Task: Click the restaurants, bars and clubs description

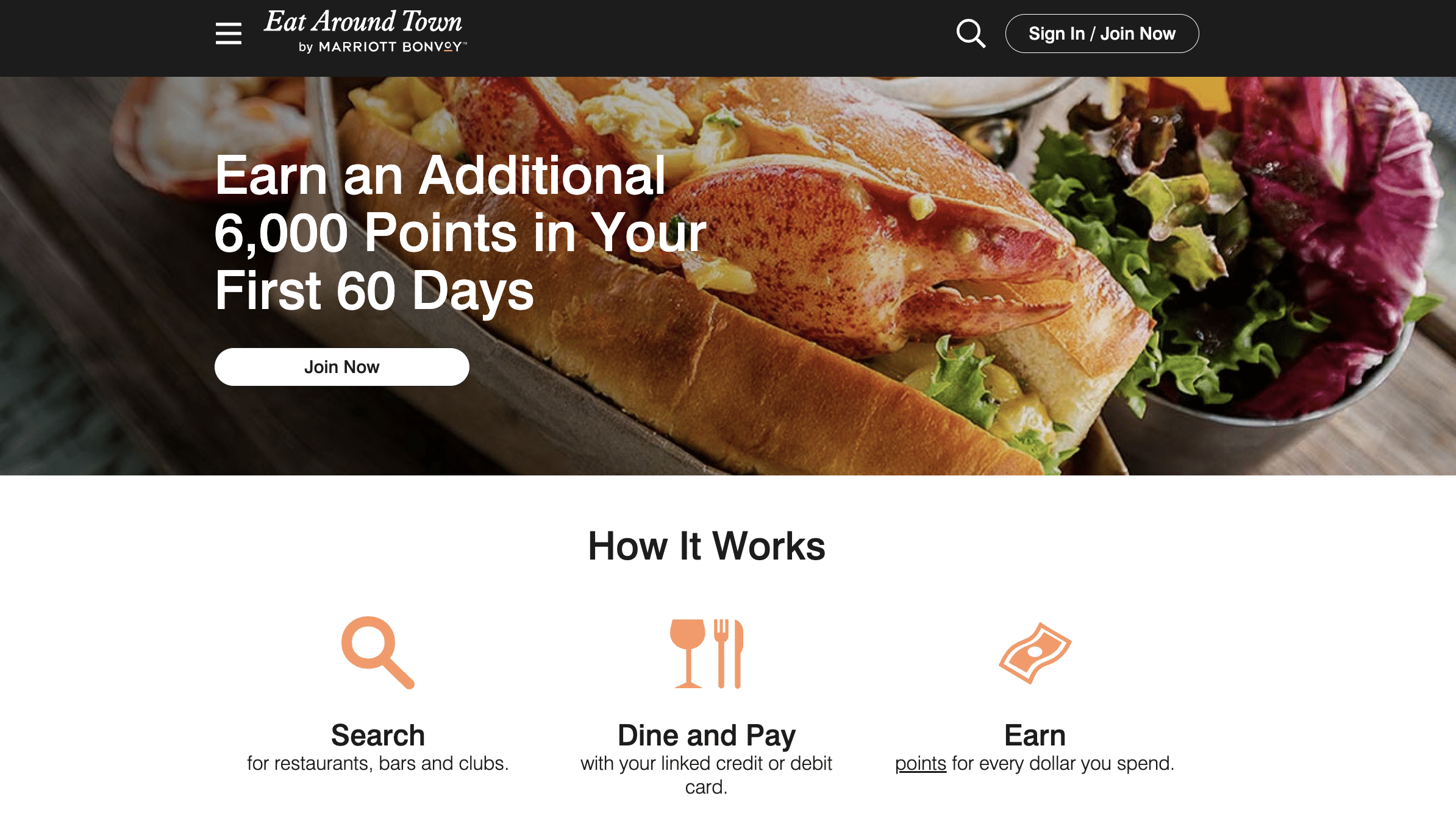Action: pyautogui.click(x=378, y=763)
